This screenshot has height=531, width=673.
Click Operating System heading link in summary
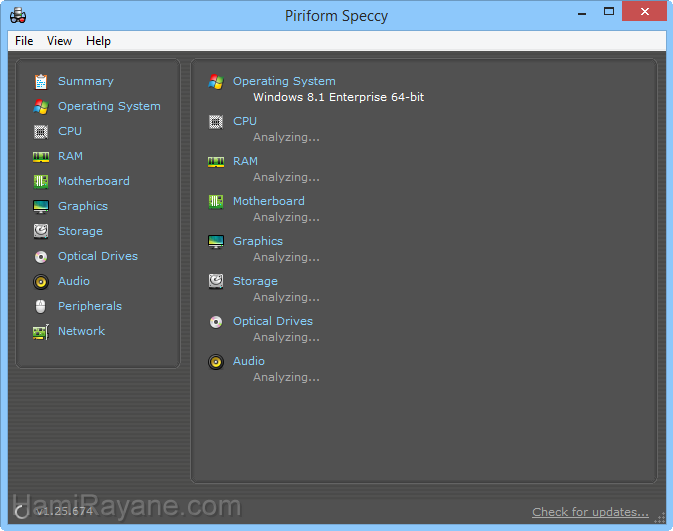click(x=284, y=81)
